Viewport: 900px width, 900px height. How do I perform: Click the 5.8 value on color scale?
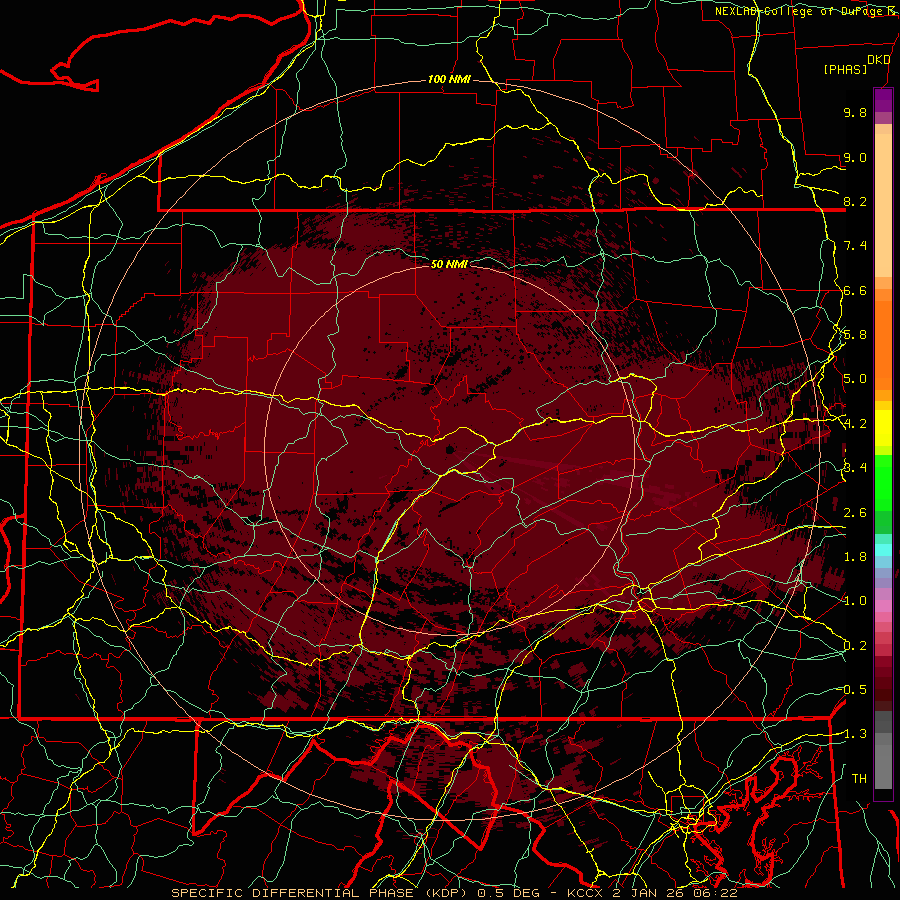tap(855, 335)
